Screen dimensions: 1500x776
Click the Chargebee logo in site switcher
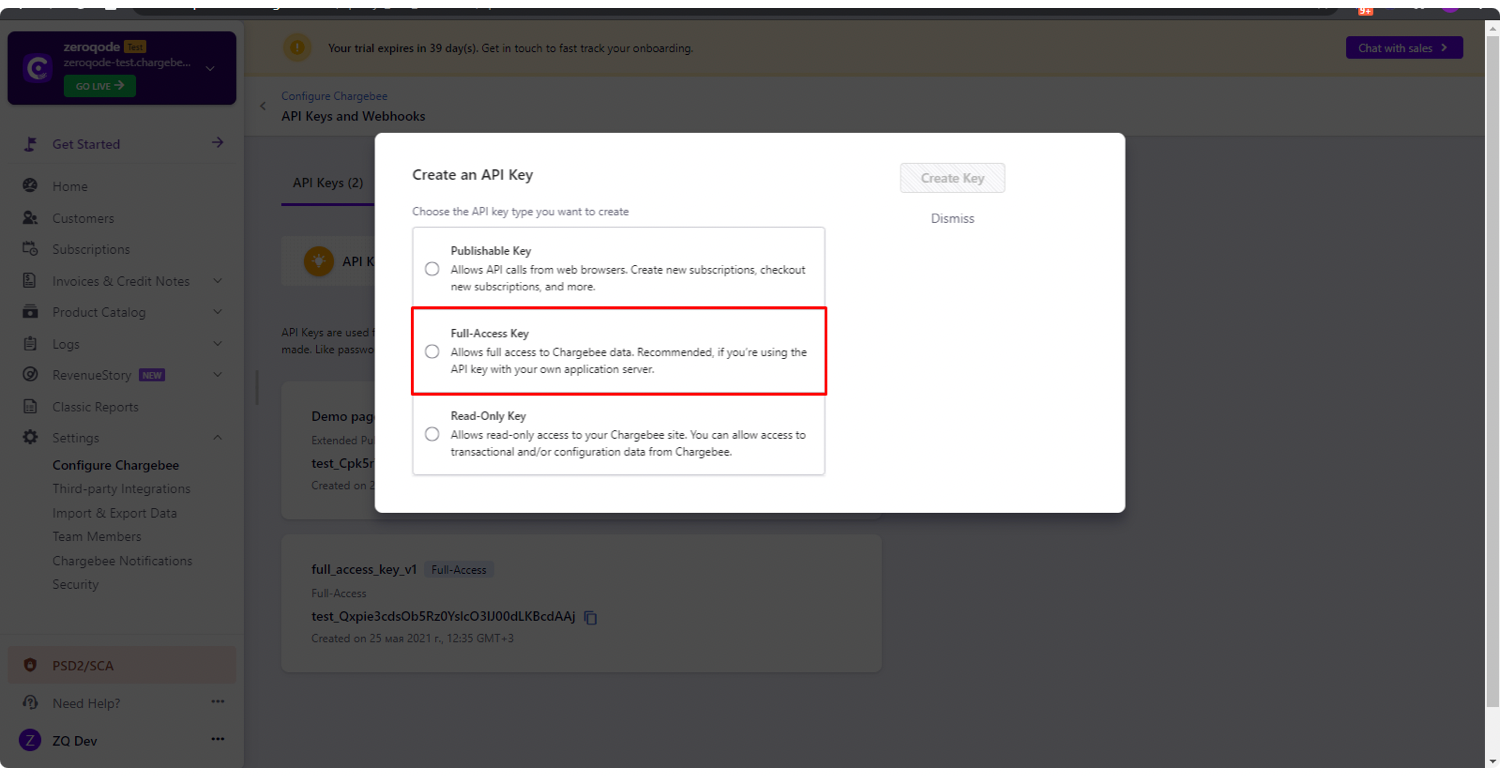click(x=38, y=69)
